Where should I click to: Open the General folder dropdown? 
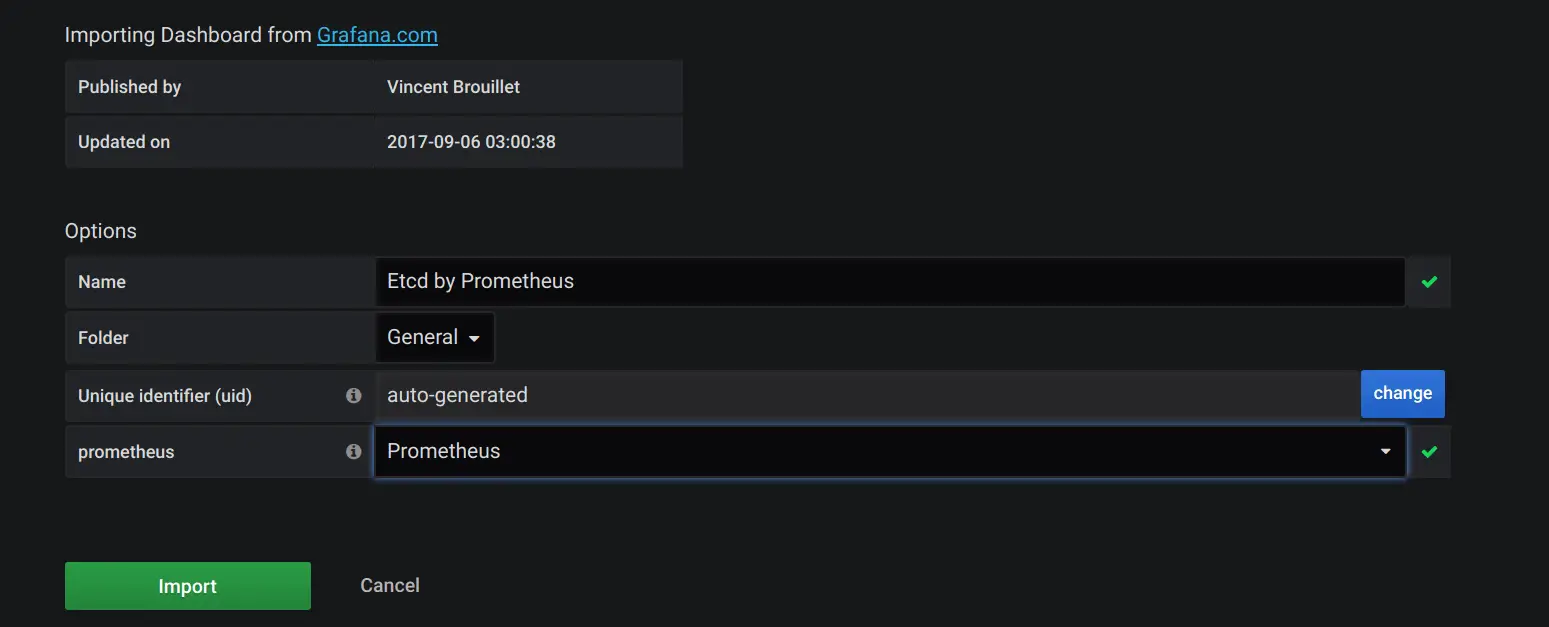click(x=434, y=338)
